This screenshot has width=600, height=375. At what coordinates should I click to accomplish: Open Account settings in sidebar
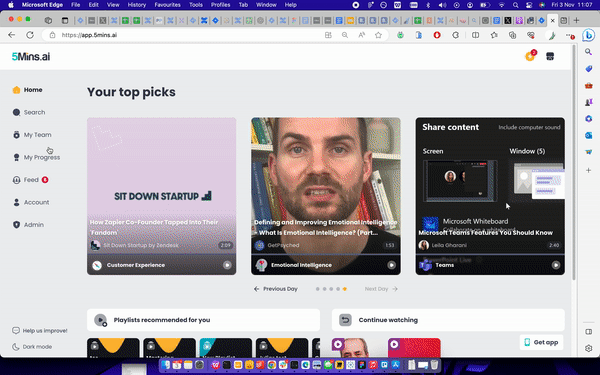pos(31,202)
